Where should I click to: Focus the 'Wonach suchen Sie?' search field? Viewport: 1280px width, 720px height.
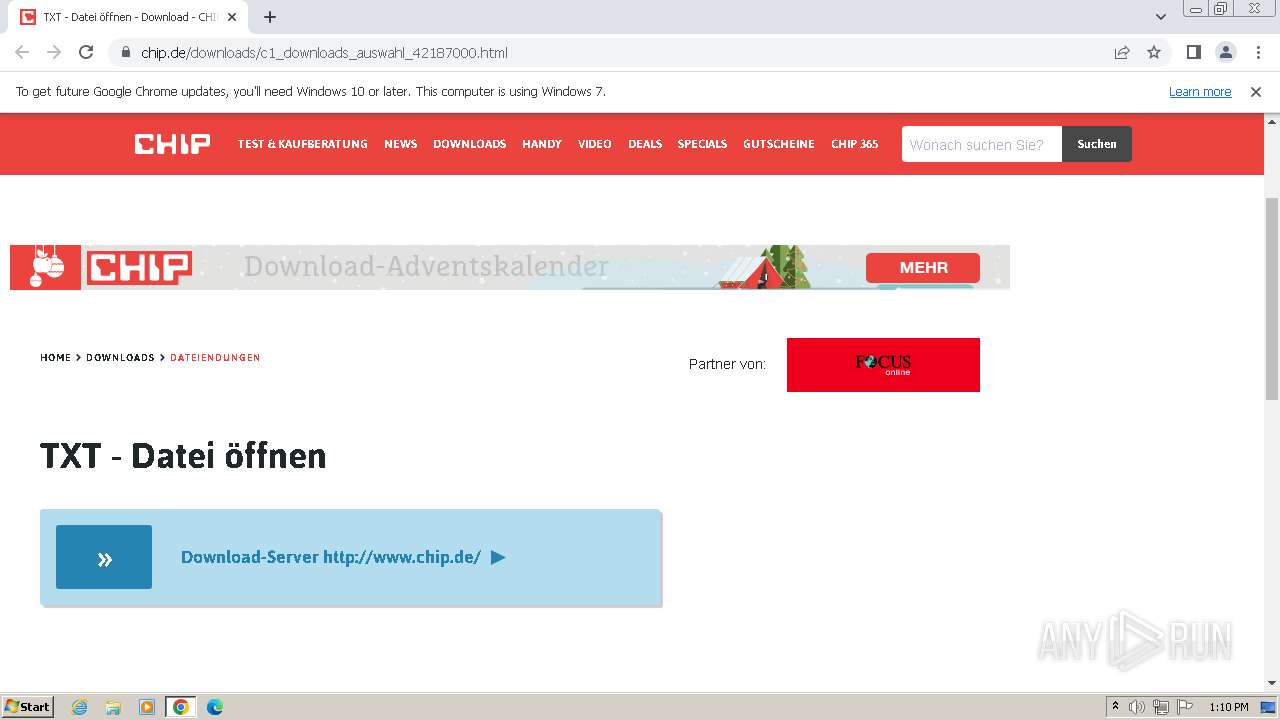coord(982,144)
